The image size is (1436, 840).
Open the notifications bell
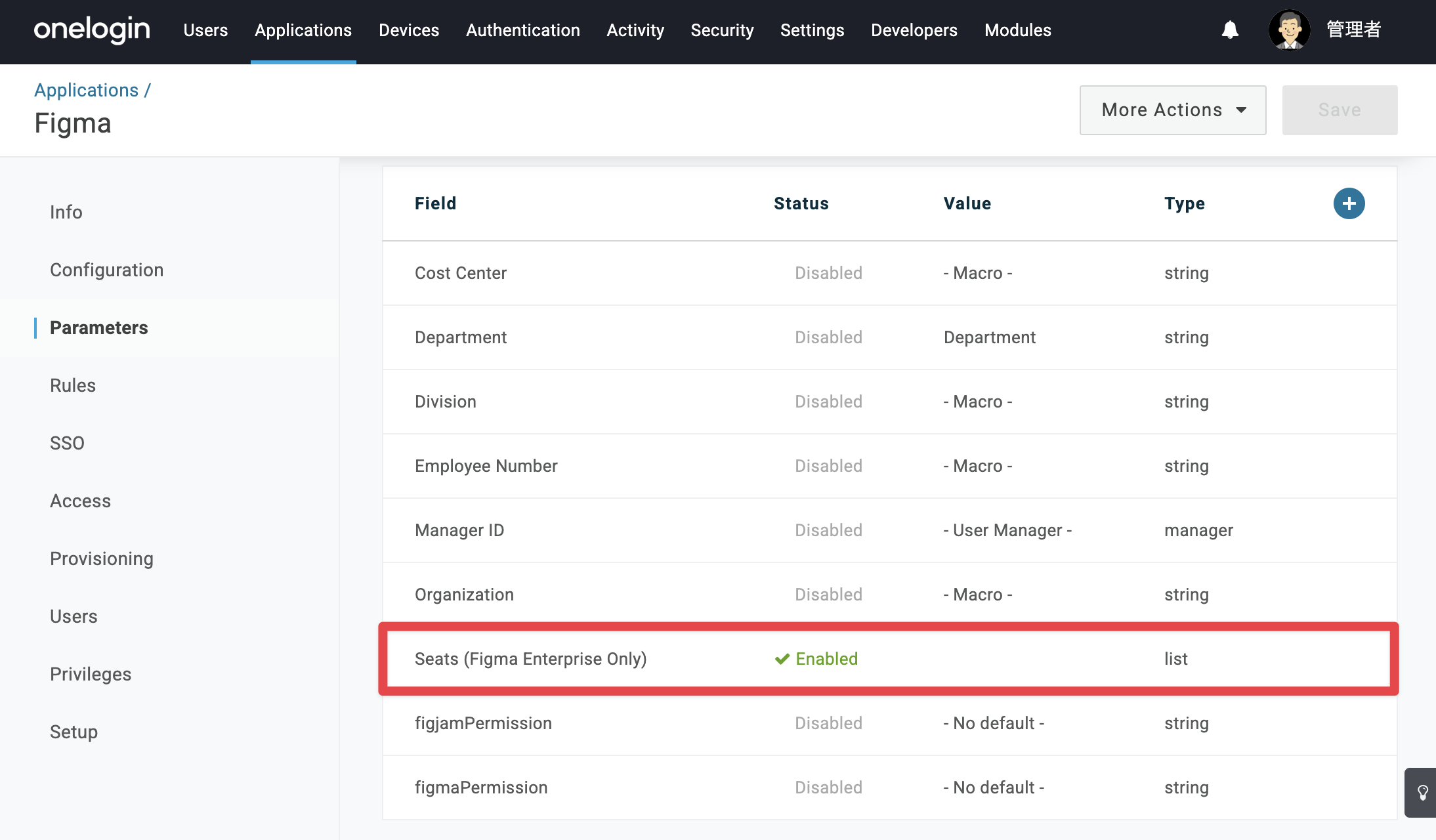(1230, 30)
